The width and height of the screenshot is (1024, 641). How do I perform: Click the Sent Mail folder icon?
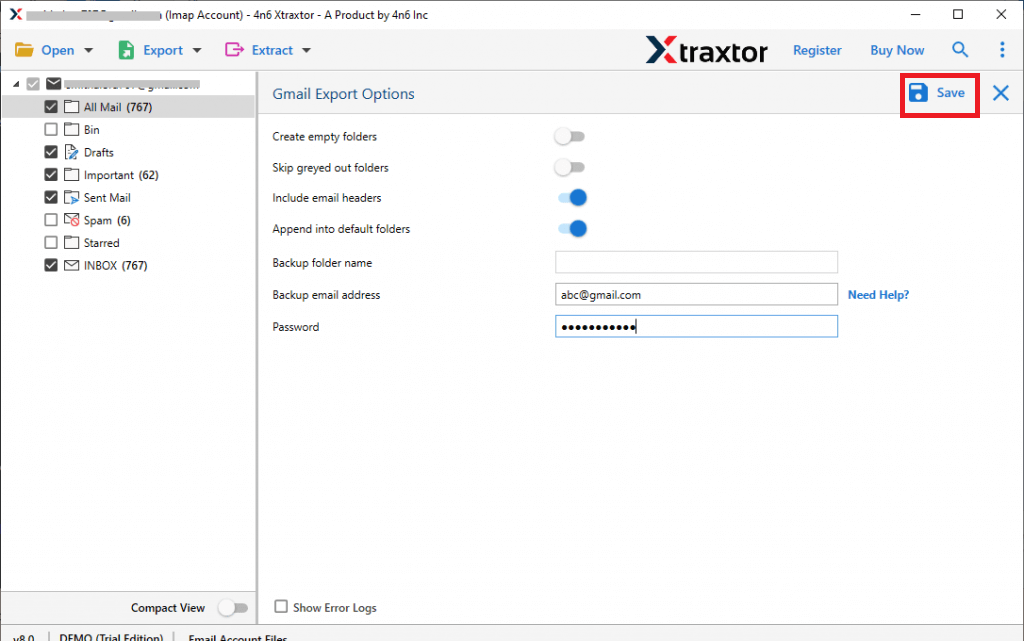pos(72,197)
